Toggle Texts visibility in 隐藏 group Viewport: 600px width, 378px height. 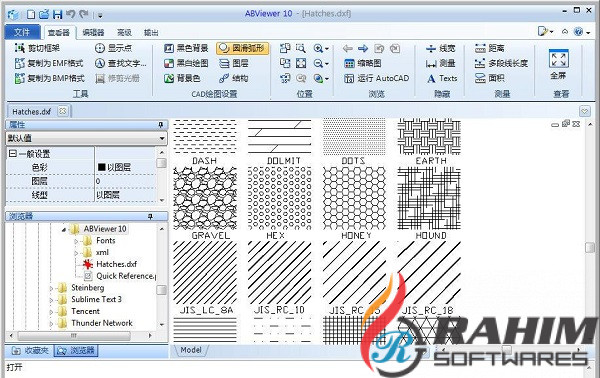pos(442,78)
